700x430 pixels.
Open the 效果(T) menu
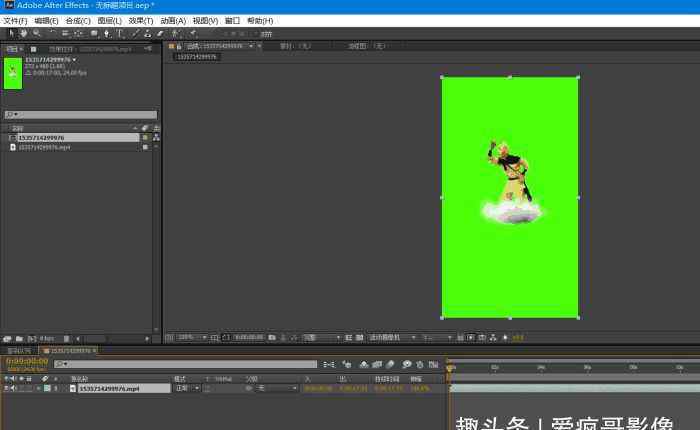coord(141,21)
